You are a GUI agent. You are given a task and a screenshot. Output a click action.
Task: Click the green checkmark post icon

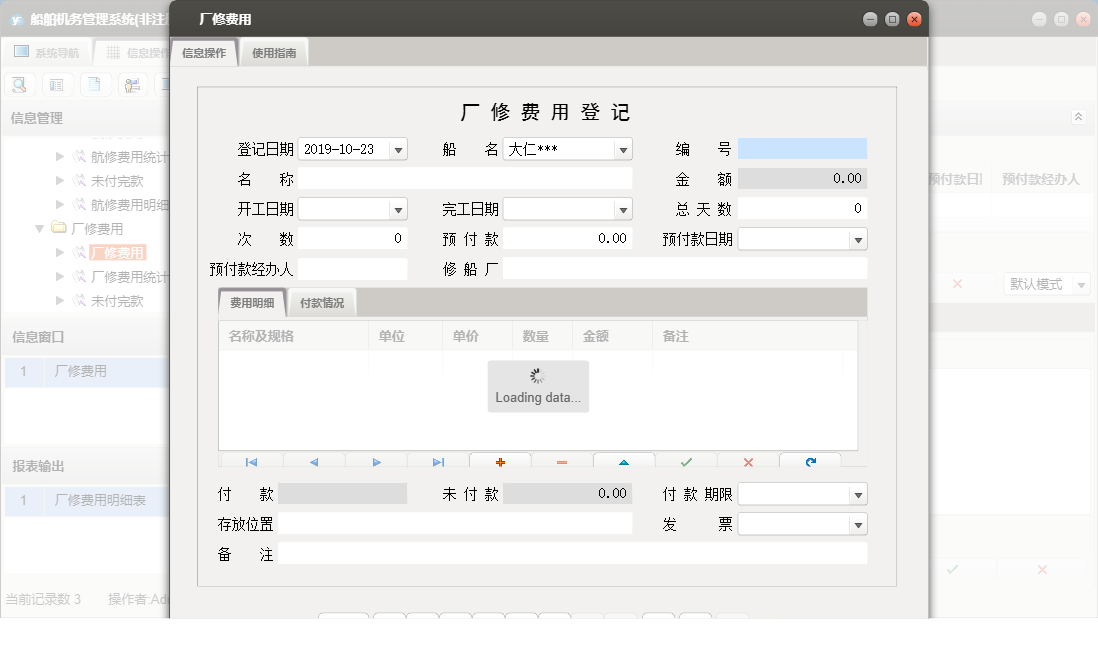[686, 462]
